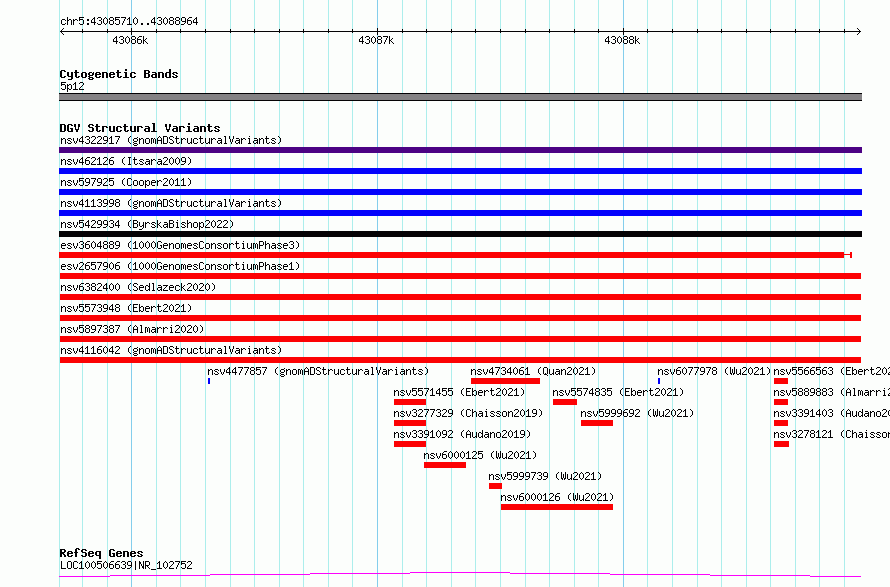Click nsv4734061 (Quan2021) label
The height and width of the screenshot is (587, 890).
(x=534, y=371)
